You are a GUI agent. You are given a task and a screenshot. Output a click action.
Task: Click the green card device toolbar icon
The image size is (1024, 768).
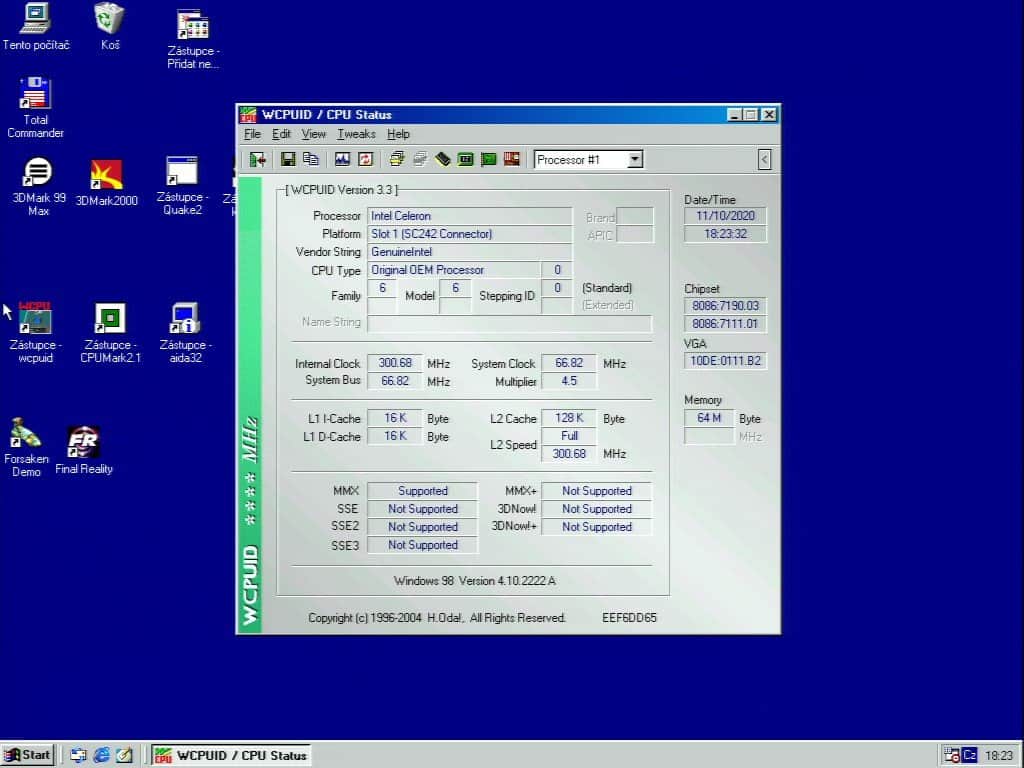pyautogui.click(x=488, y=159)
